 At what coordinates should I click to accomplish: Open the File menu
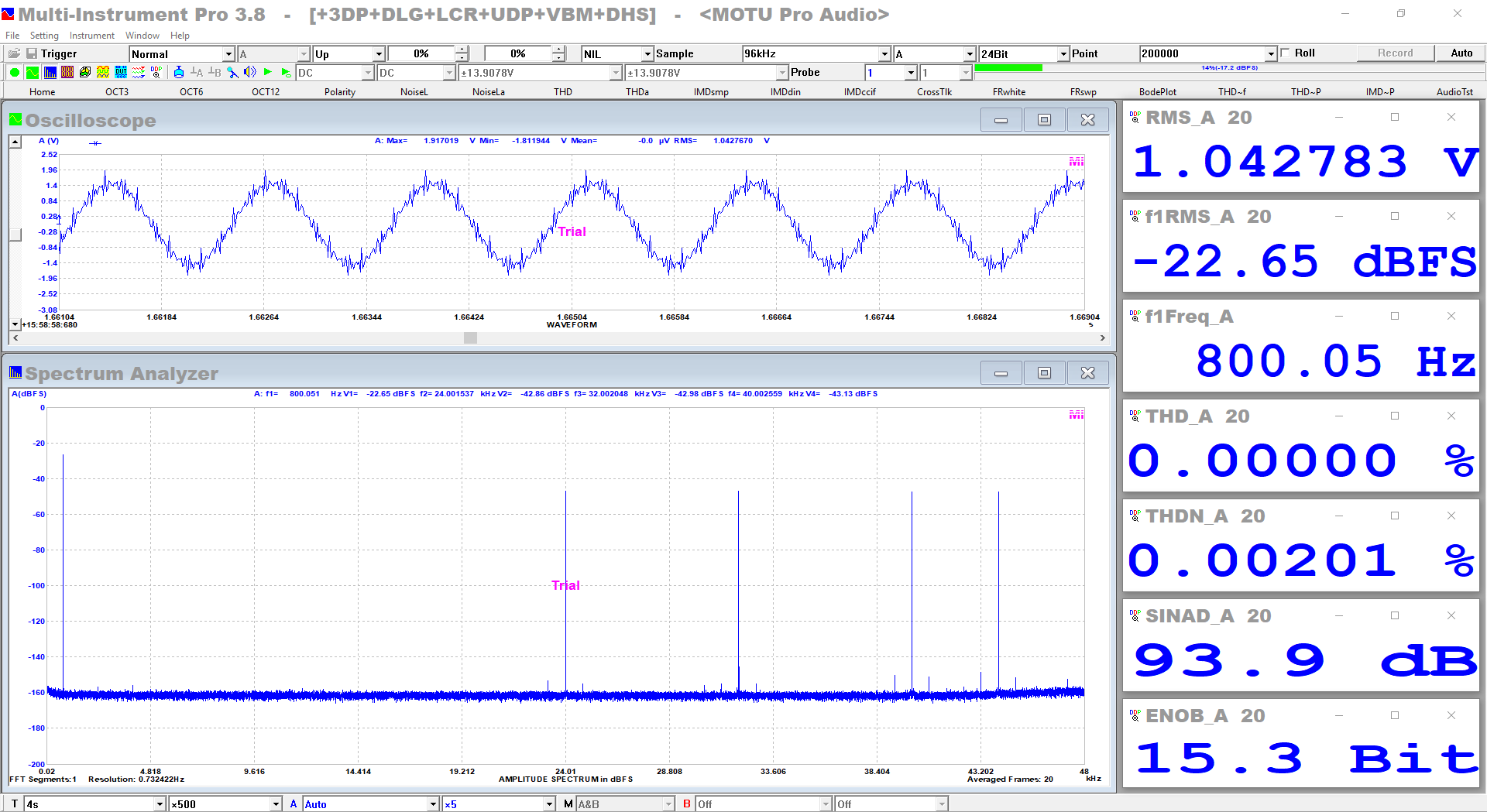click(x=12, y=36)
